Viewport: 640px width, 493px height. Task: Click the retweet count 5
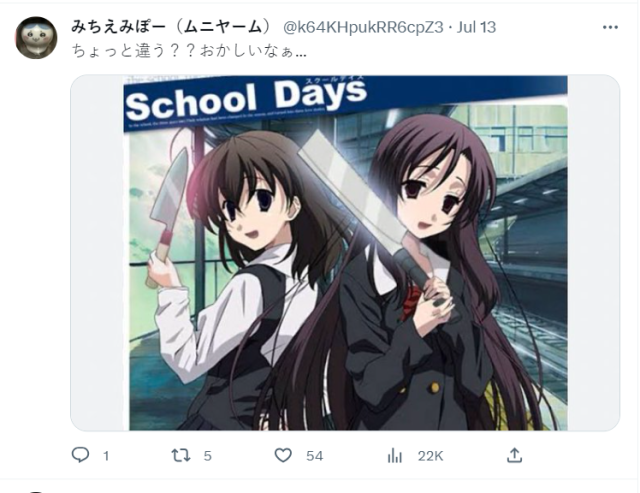207,456
